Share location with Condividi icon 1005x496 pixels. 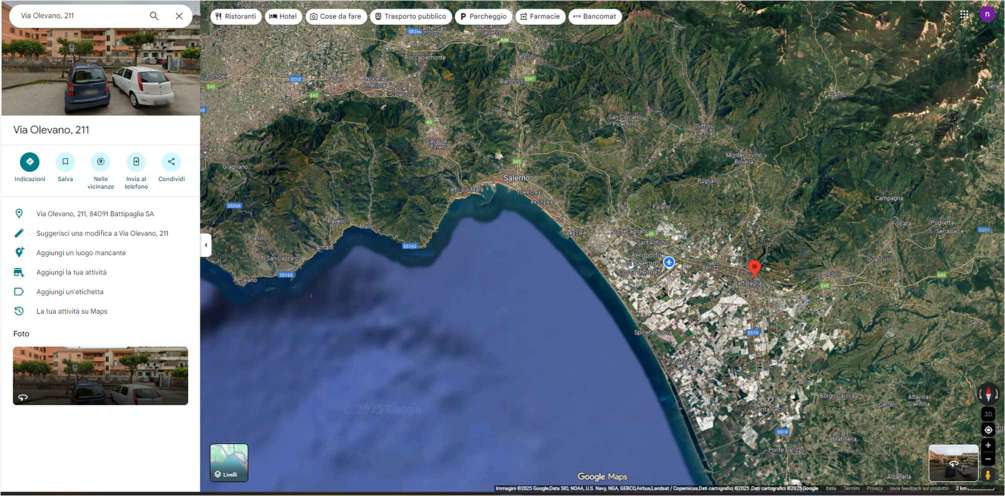pyautogui.click(x=171, y=162)
